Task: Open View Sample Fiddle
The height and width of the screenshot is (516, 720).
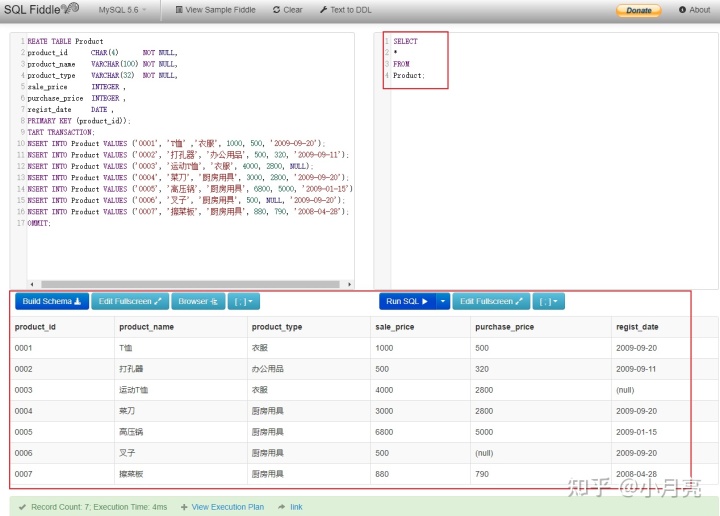Action: 215,10
